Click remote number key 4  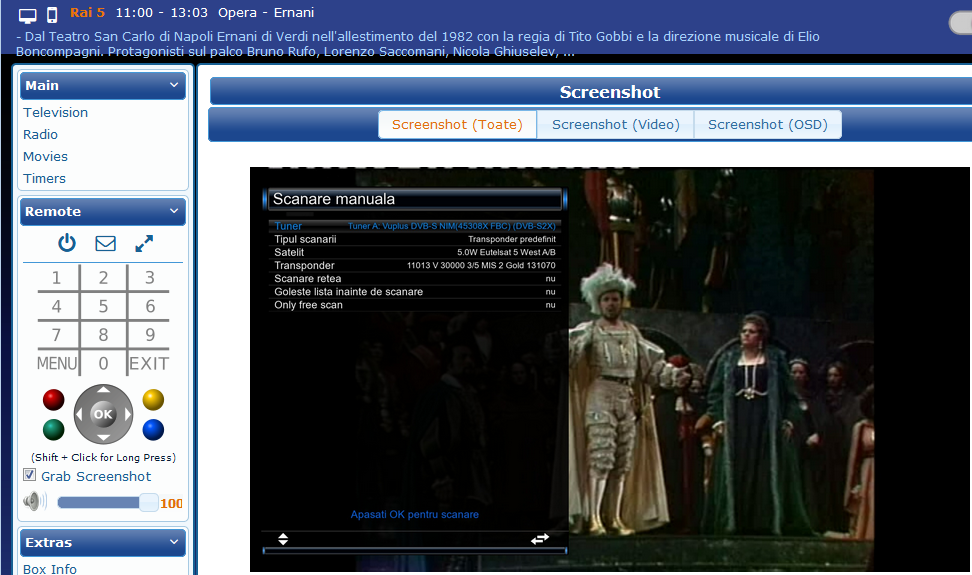coord(56,306)
